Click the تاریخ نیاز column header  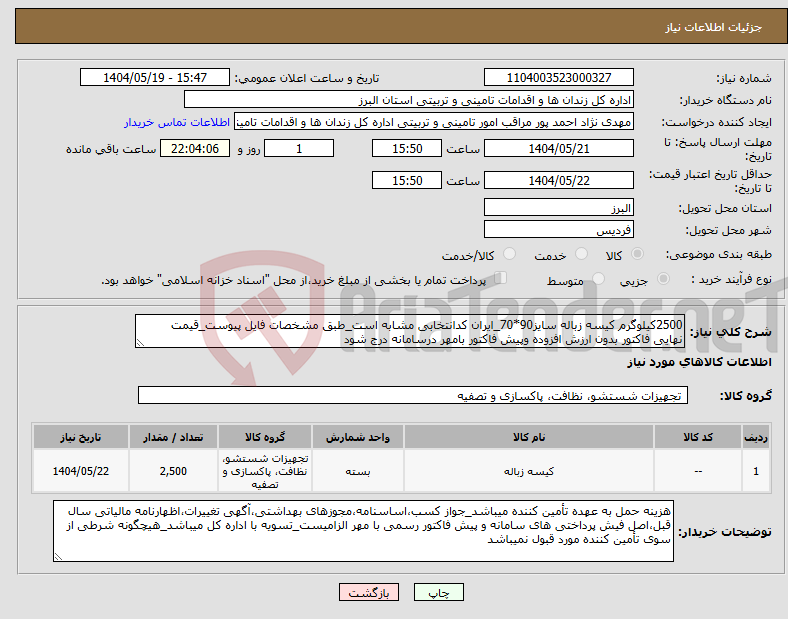(81, 437)
